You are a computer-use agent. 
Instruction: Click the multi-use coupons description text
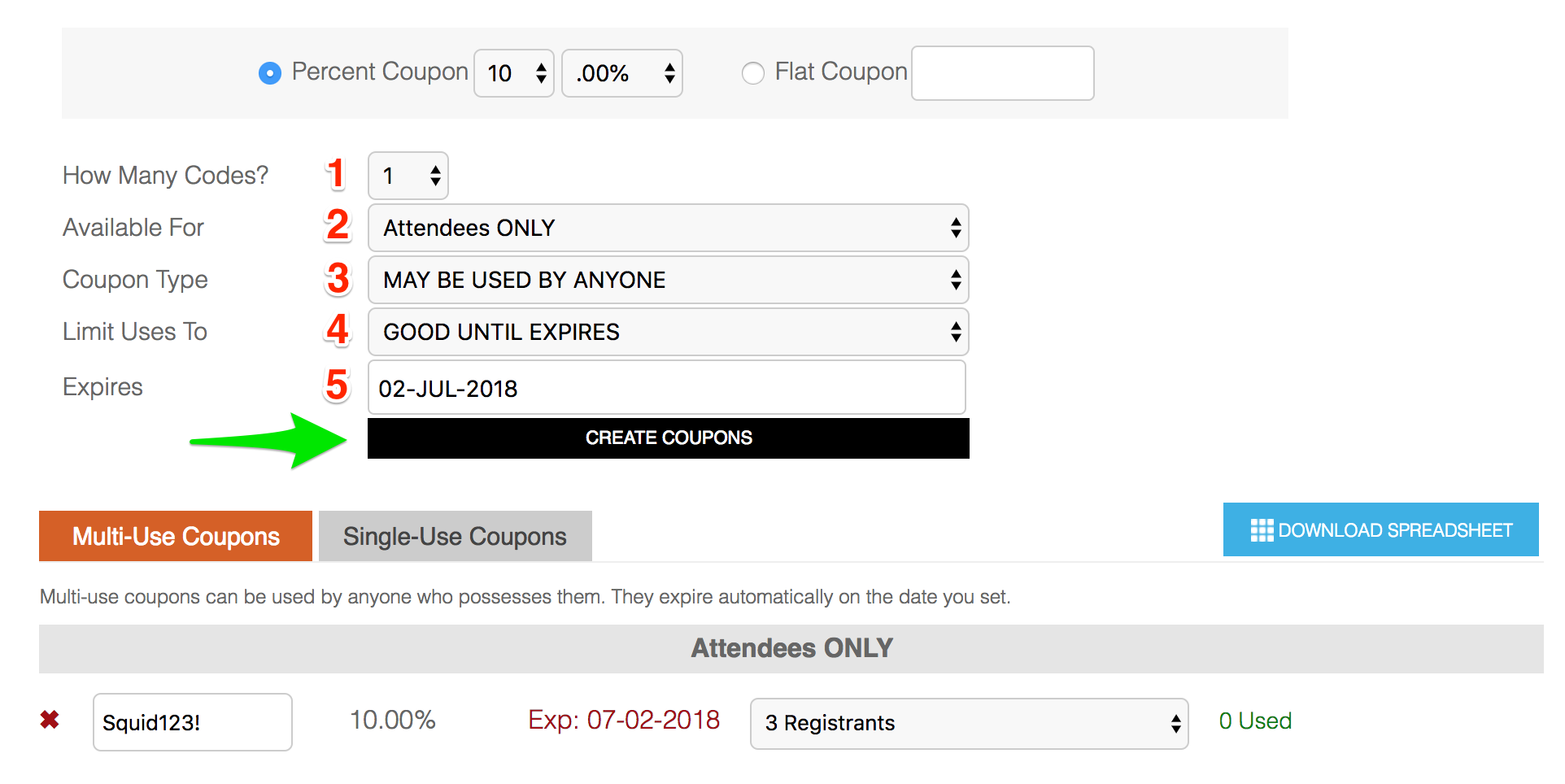tap(525, 597)
